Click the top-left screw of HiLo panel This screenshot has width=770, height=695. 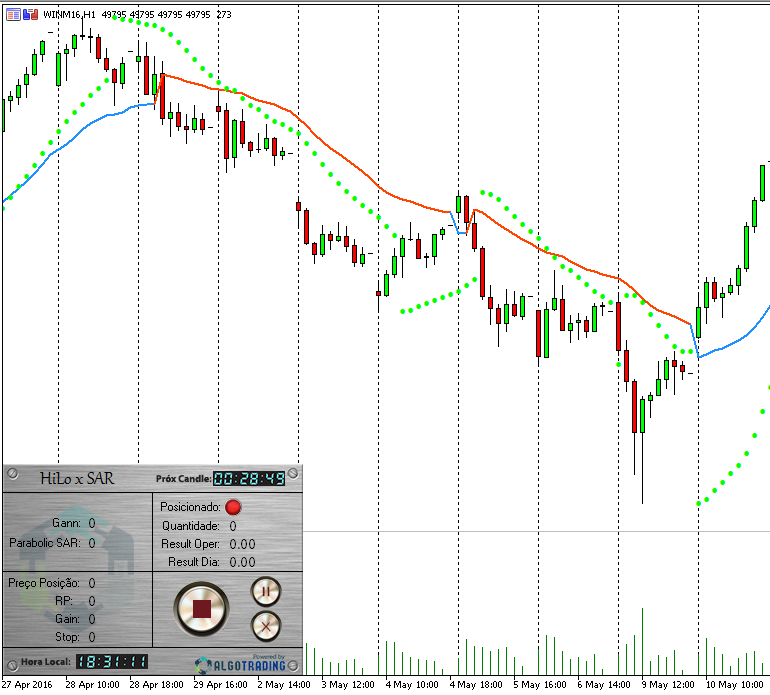(13, 473)
